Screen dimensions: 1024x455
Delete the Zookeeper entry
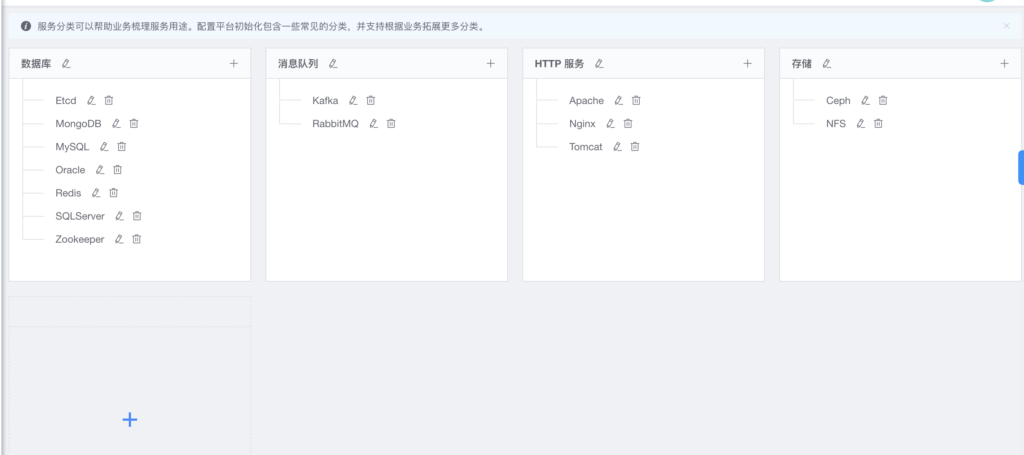pyautogui.click(x=136, y=239)
